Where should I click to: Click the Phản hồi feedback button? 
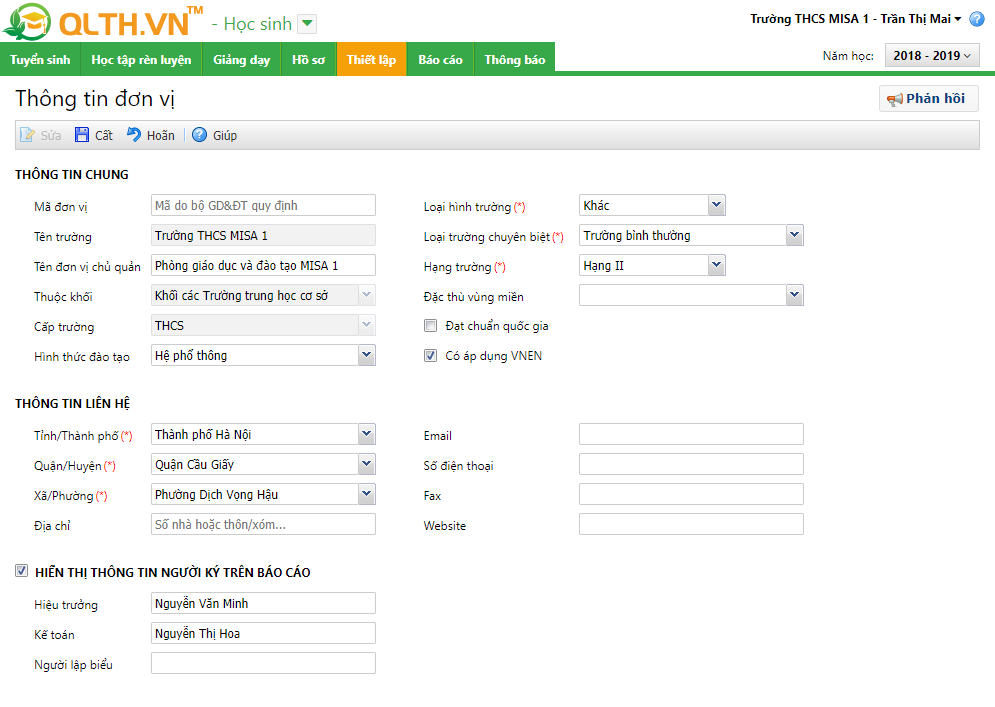coord(928,98)
